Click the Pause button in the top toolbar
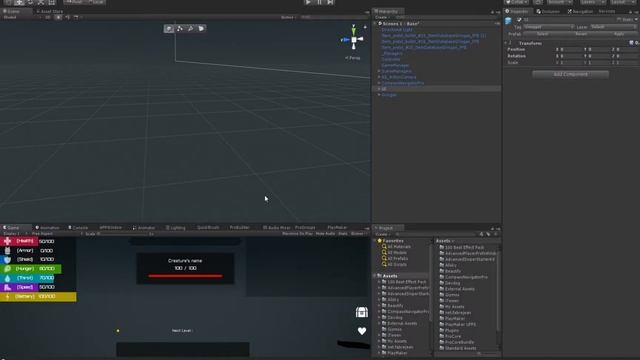 pos(320,2)
